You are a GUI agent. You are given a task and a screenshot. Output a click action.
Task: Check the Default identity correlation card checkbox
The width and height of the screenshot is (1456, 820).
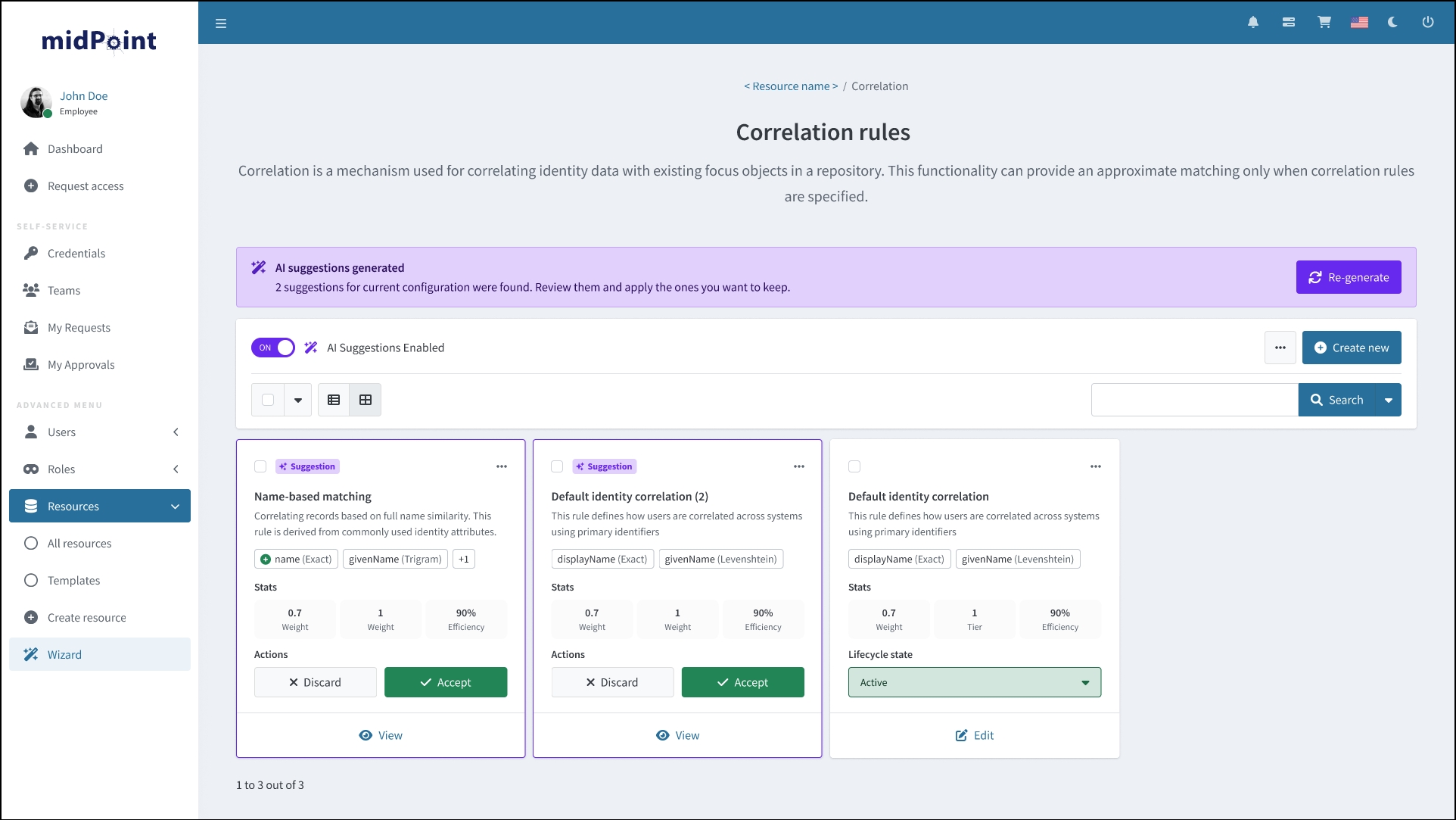[x=854, y=466]
